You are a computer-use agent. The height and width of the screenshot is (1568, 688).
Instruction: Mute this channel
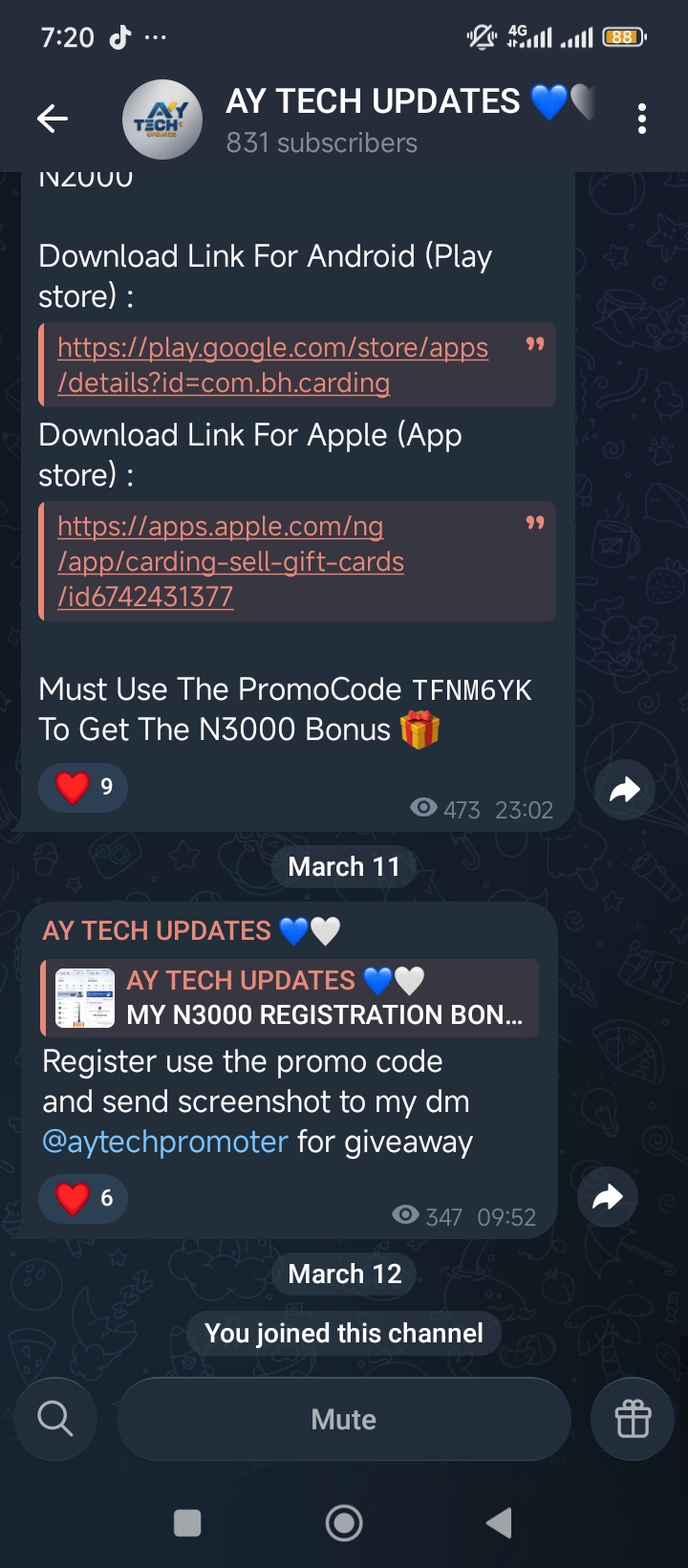(x=344, y=1419)
